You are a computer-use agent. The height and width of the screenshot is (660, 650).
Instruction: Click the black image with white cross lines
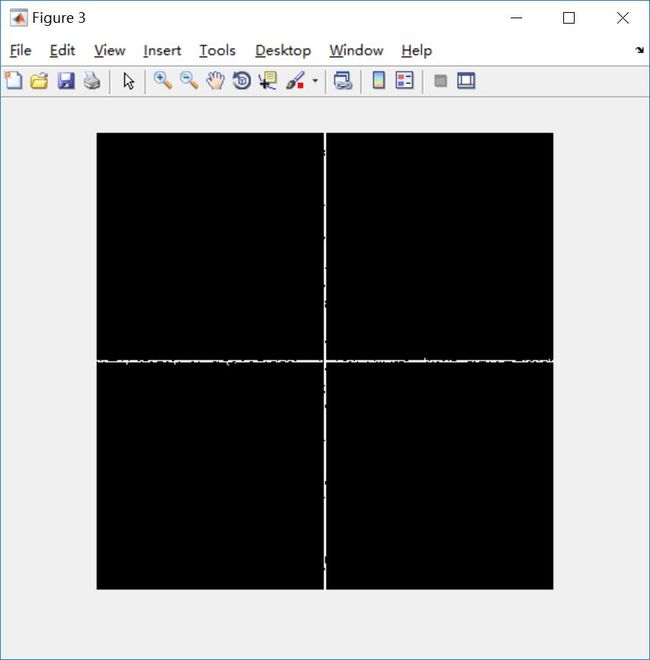coord(325,361)
